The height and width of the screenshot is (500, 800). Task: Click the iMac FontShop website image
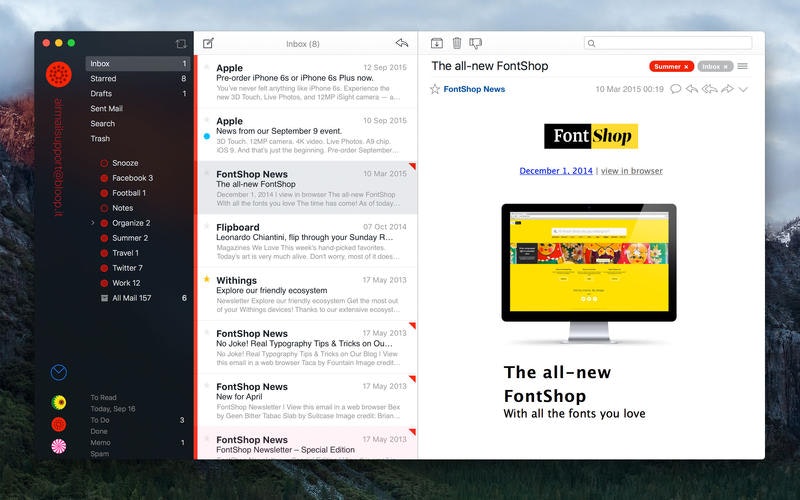pos(589,273)
